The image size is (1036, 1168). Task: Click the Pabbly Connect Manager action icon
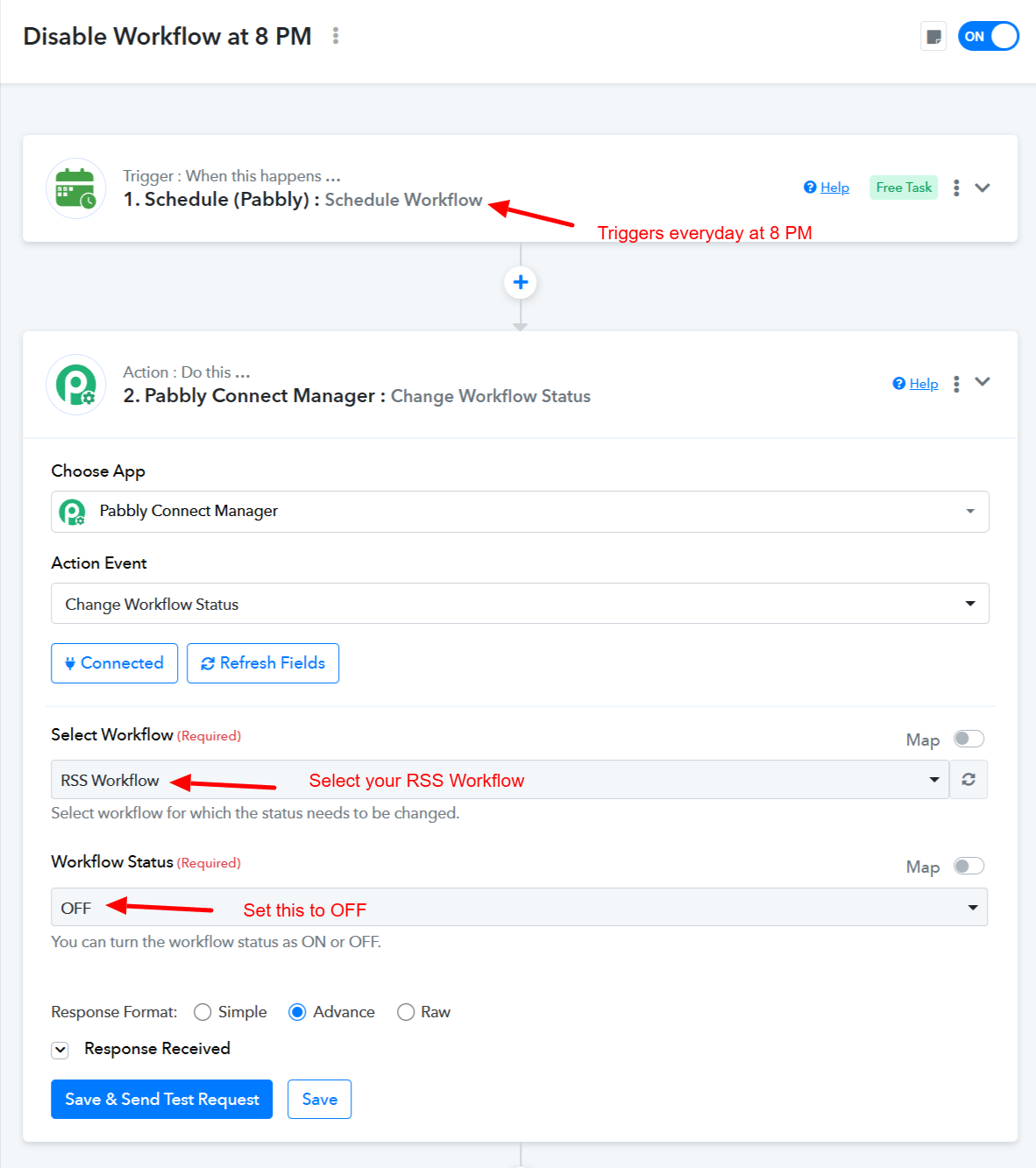(x=76, y=385)
